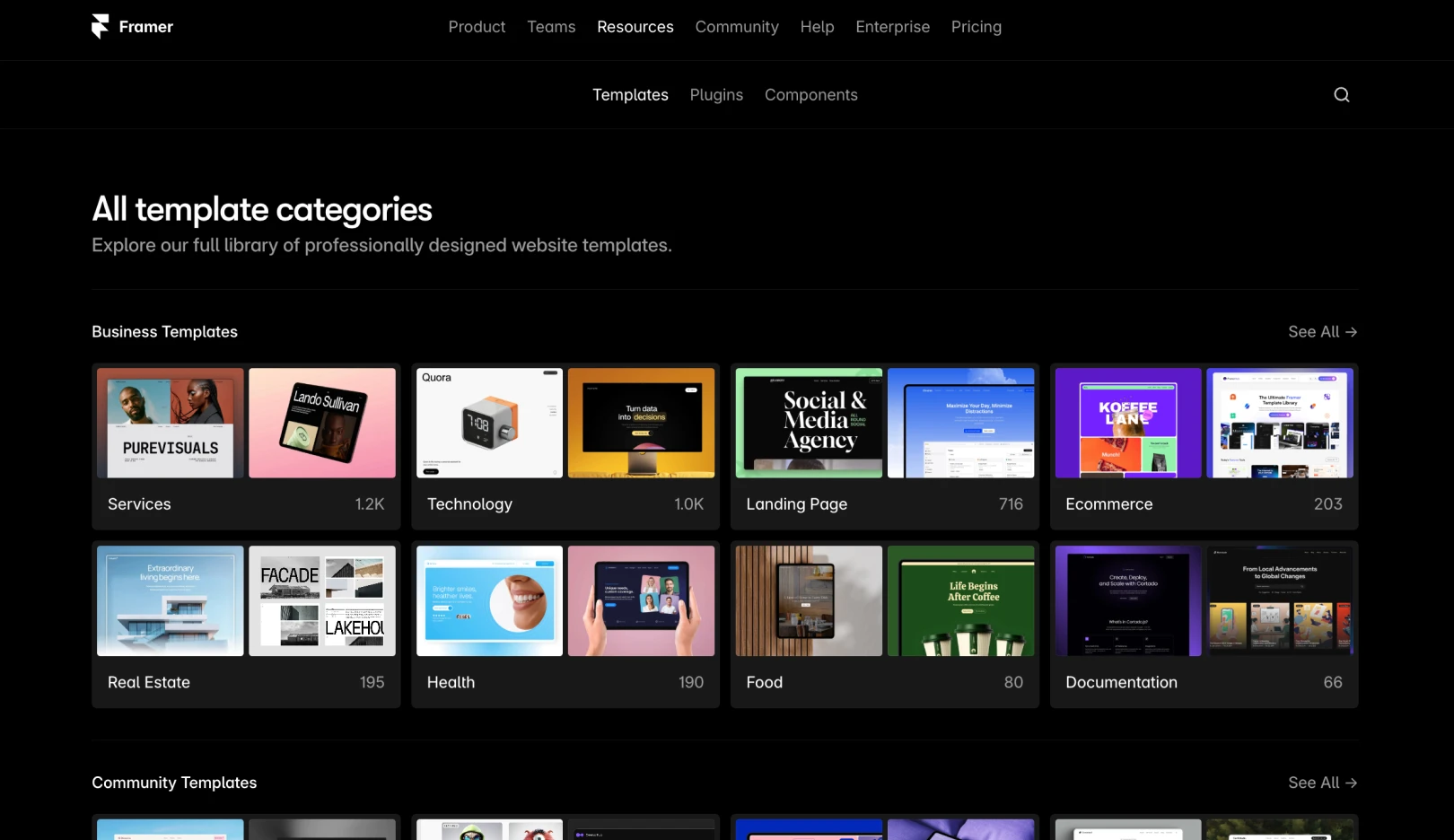Image resolution: width=1454 pixels, height=840 pixels.
Task: Click the Technology count '1.0K'
Action: (x=689, y=504)
